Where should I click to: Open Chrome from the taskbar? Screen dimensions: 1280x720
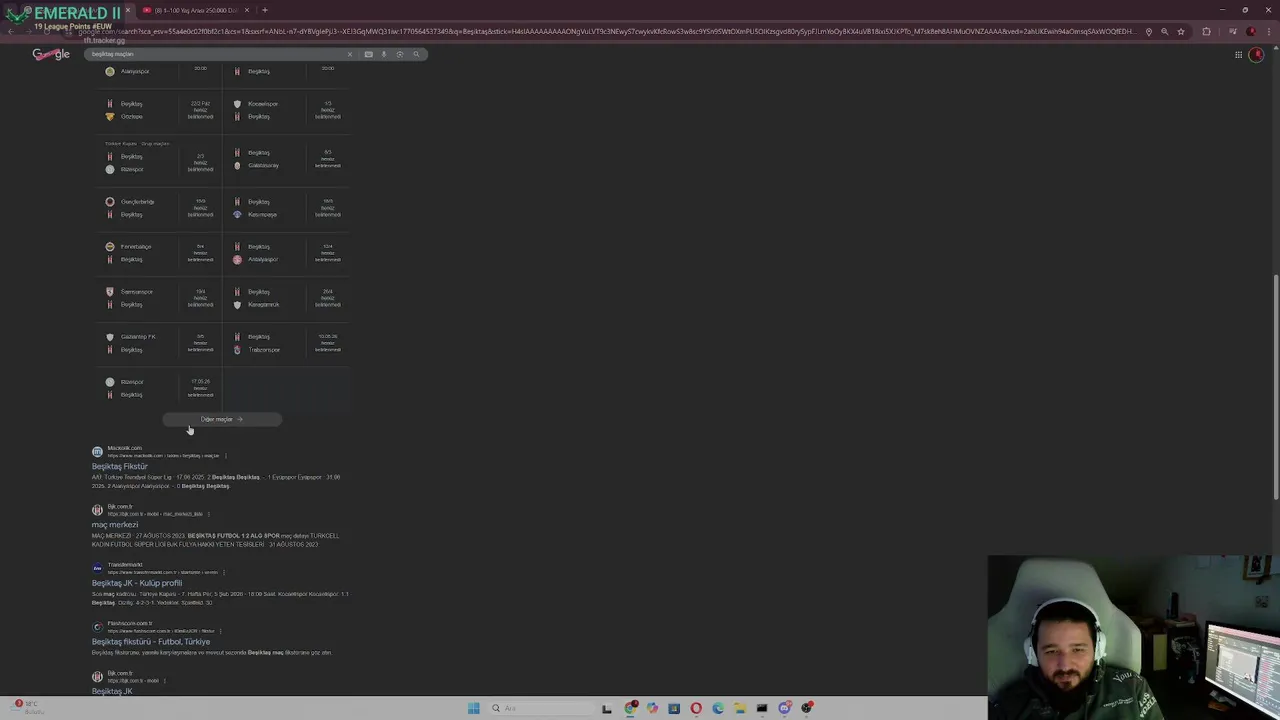631,708
